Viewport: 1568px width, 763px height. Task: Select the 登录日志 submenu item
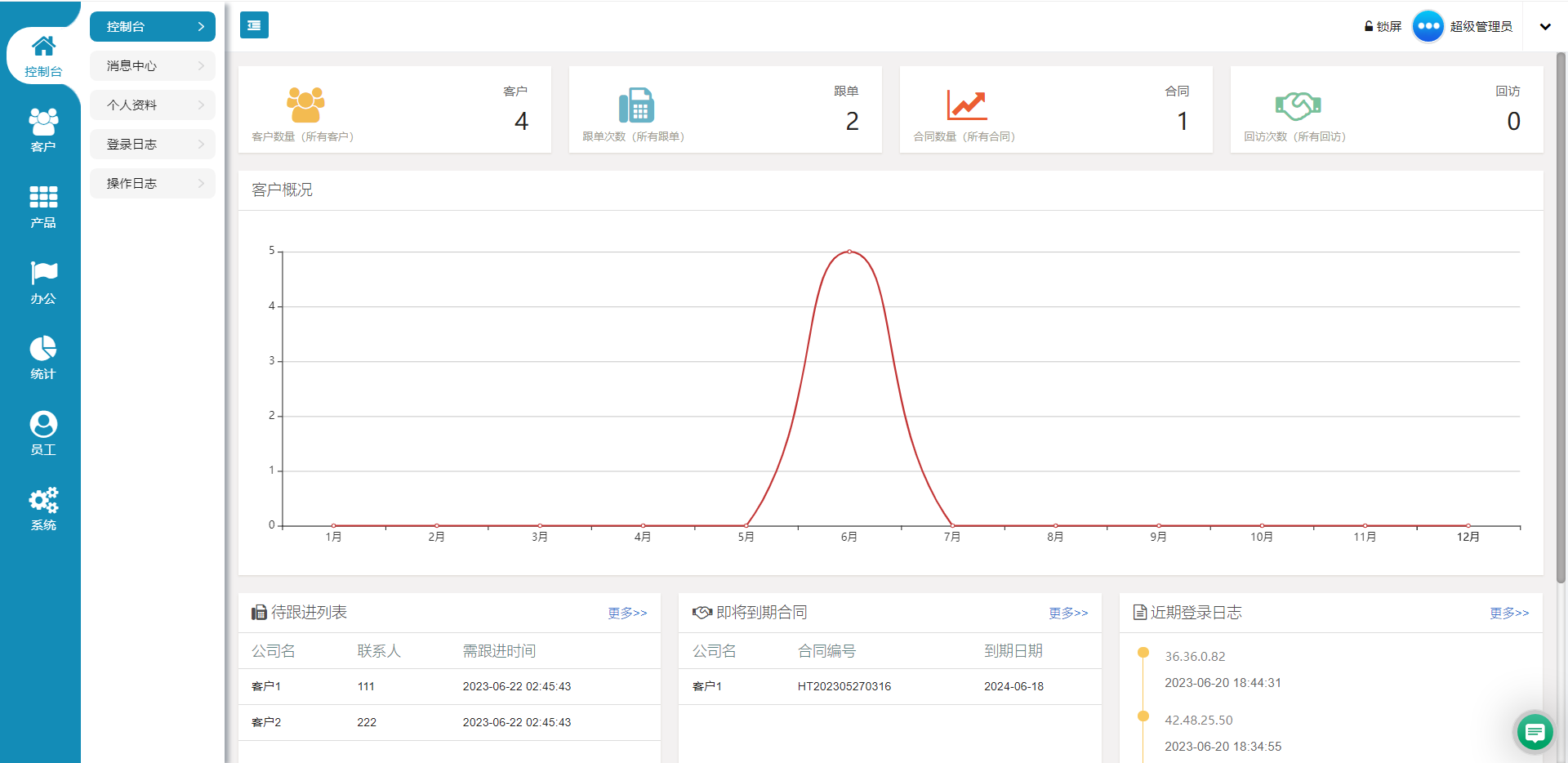(153, 145)
